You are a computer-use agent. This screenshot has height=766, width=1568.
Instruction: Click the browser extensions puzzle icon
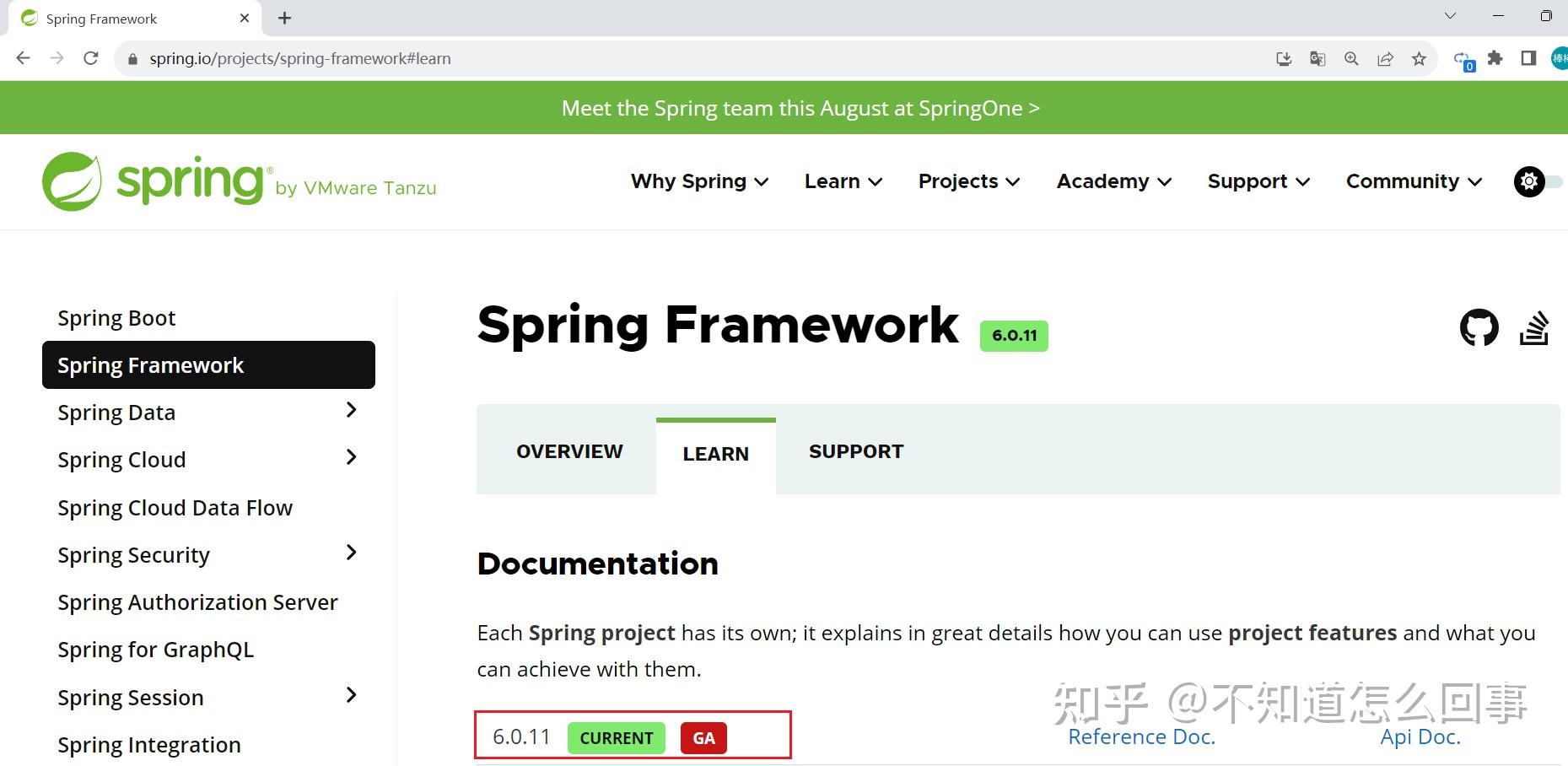pos(1495,58)
